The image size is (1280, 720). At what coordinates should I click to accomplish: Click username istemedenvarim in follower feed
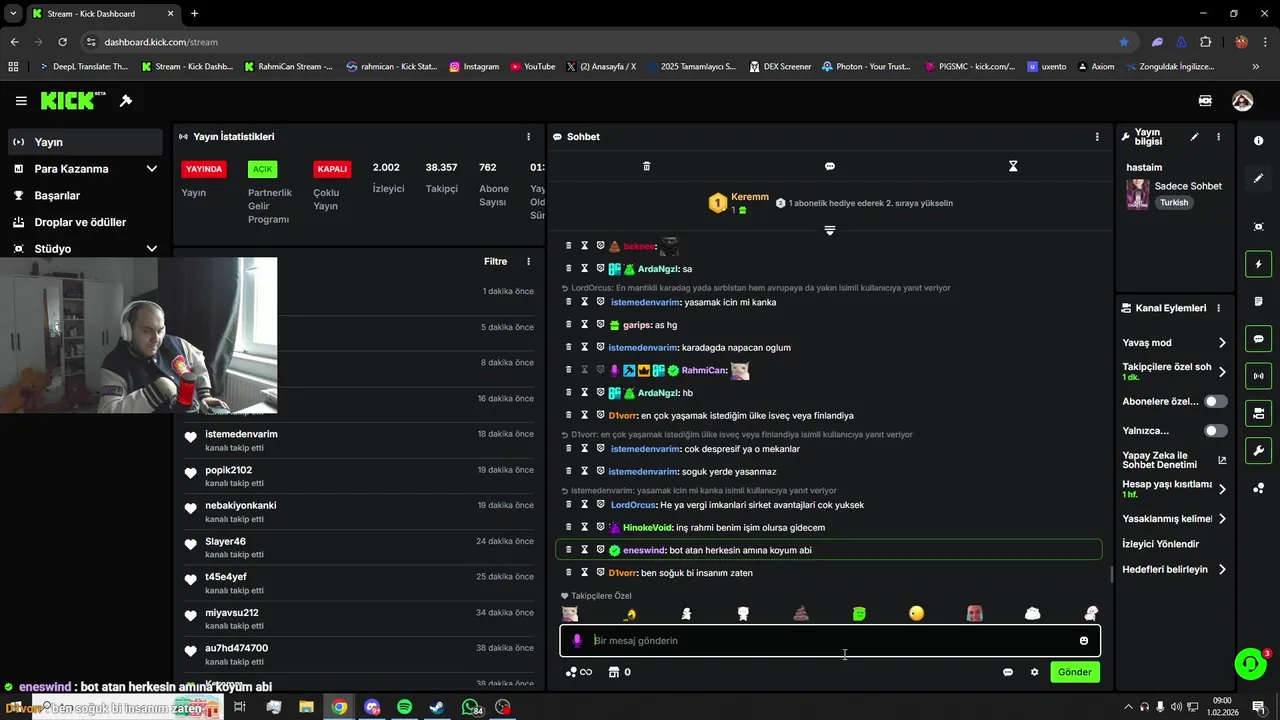[241, 434]
